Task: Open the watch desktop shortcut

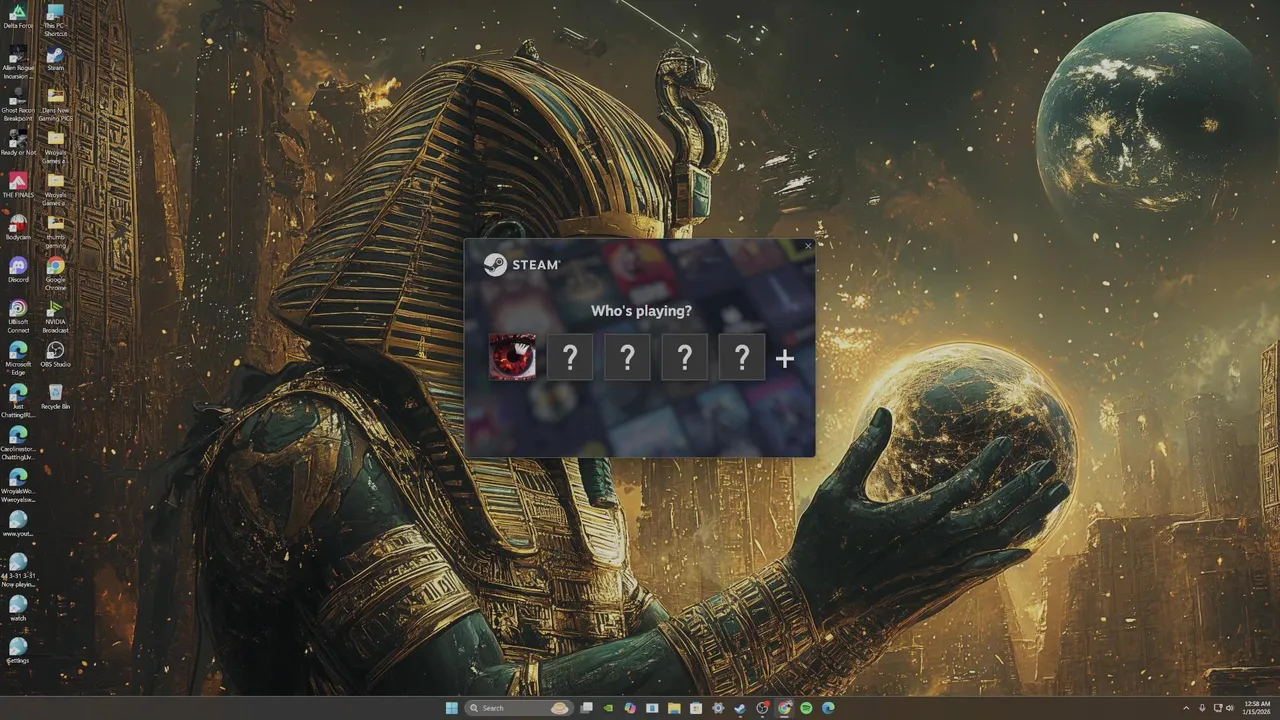Action: [18, 607]
